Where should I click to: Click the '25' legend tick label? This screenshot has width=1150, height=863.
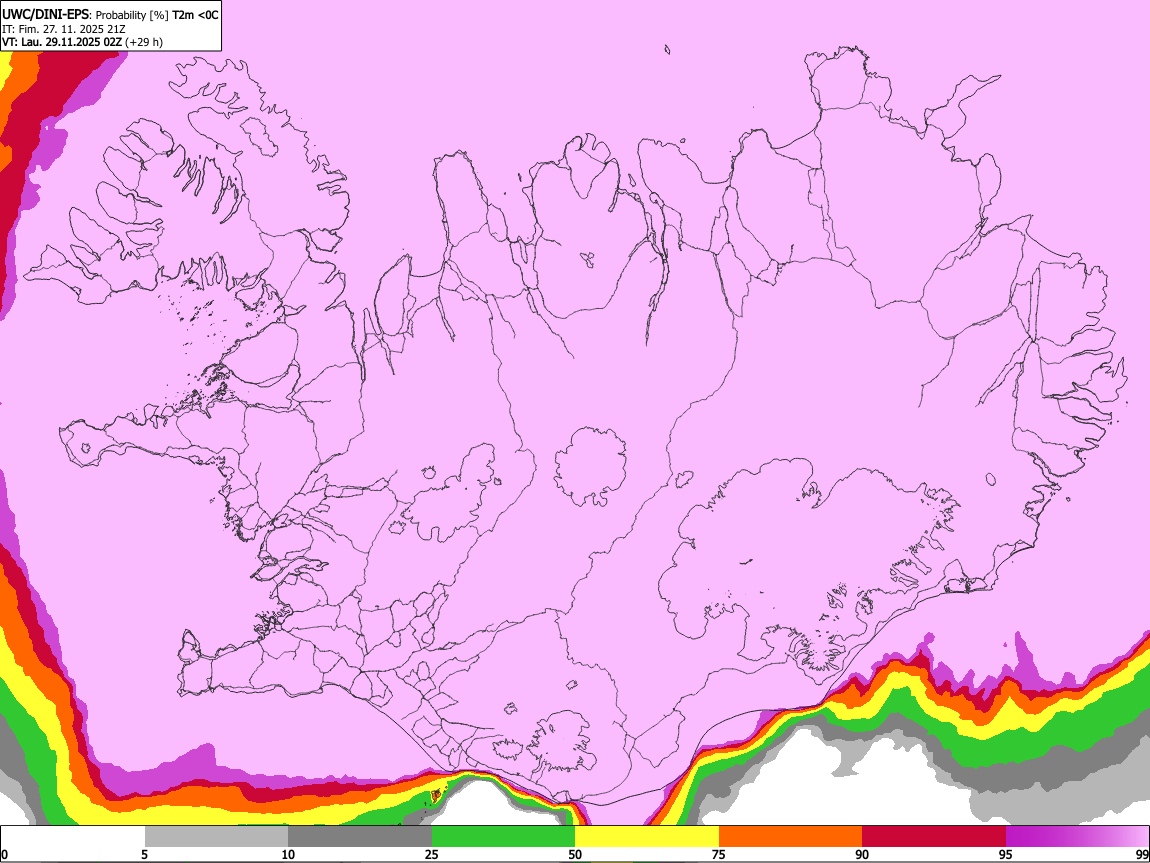(432, 855)
